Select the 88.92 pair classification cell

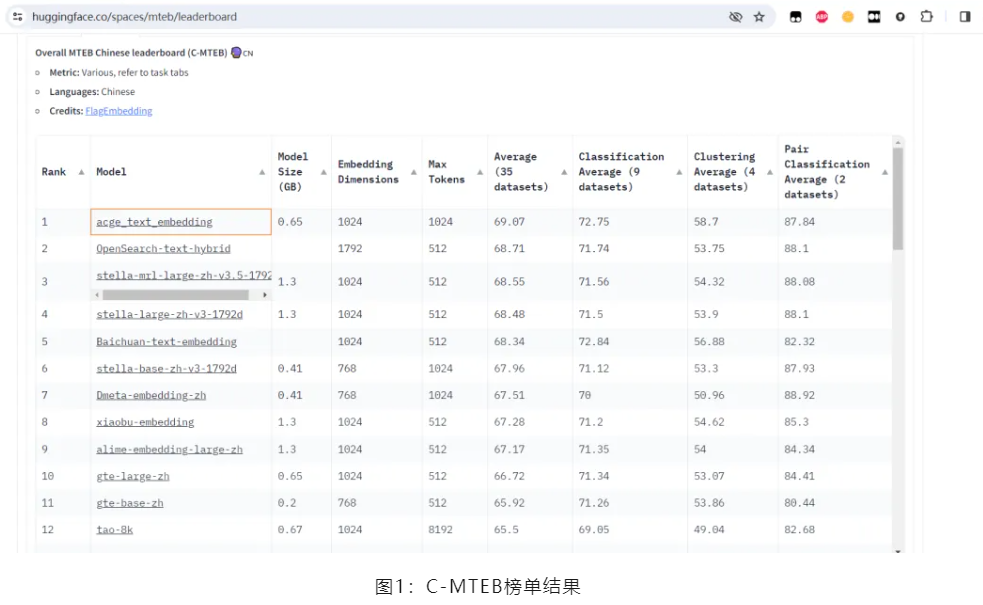799,396
